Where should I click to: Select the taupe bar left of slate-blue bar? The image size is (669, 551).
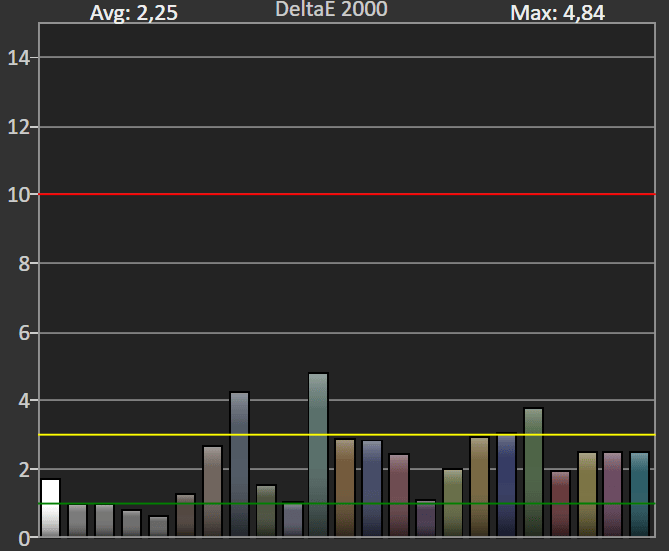click(x=212, y=491)
